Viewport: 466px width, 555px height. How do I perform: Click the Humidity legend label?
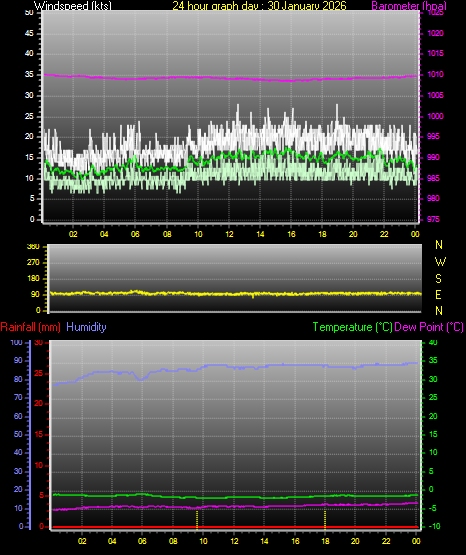(86, 327)
